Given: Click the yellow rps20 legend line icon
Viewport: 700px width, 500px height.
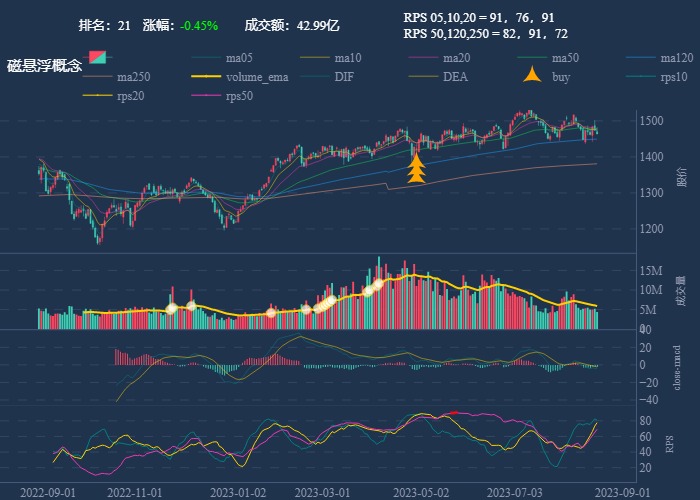Looking at the screenshot, I should pos(97,96).
